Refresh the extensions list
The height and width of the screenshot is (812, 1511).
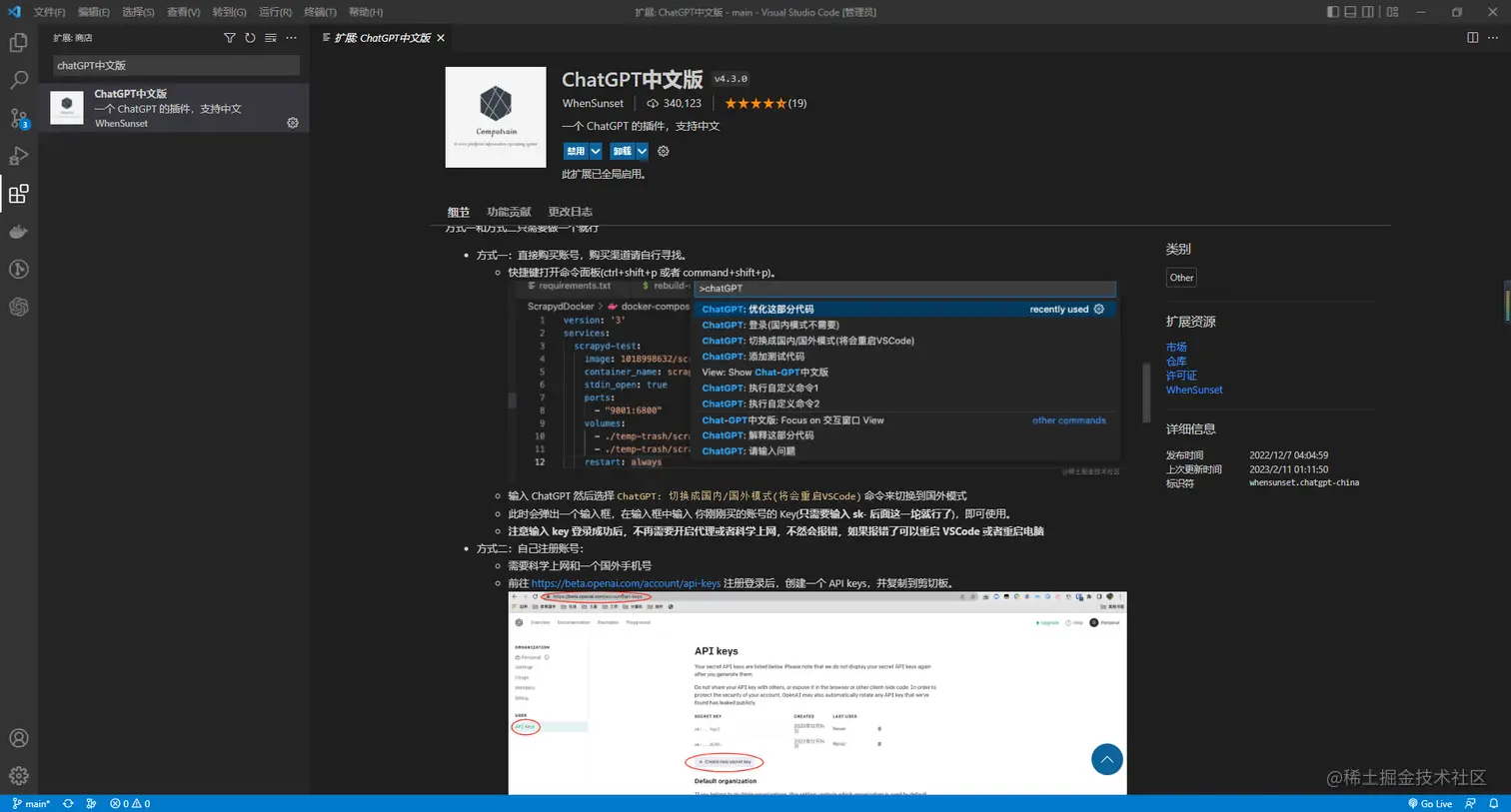point(250,38)
